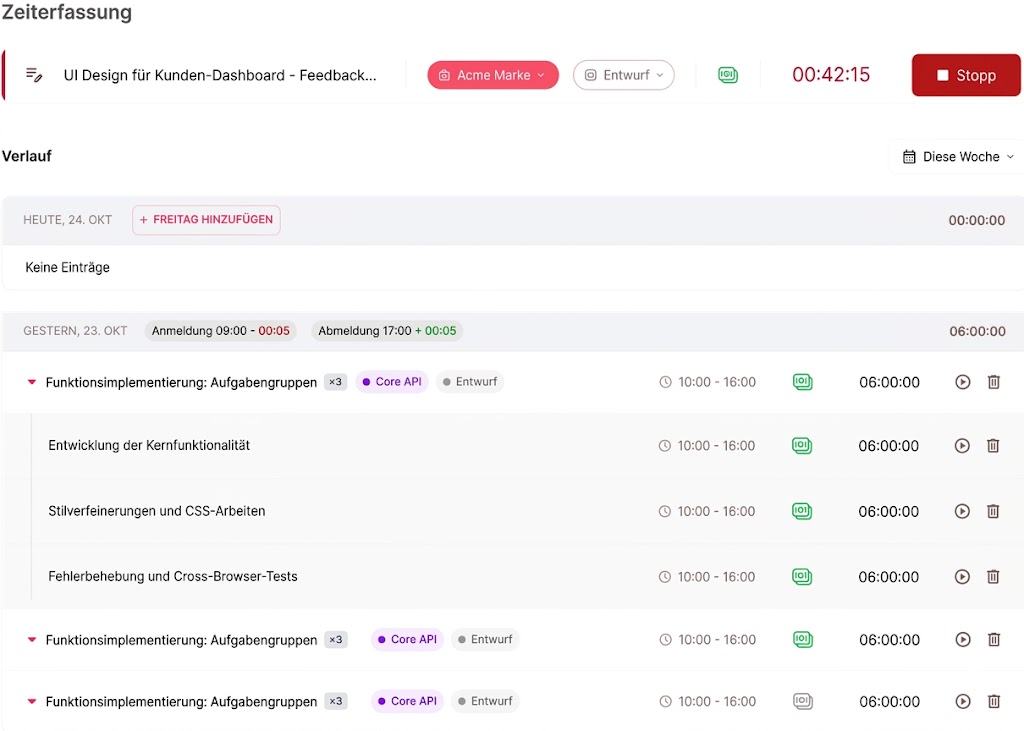This screenshot has width=1024, height=731.
Task: Enable the gray billable icon on bottom Aufgabengruppen group
Action: pos(803,701)
